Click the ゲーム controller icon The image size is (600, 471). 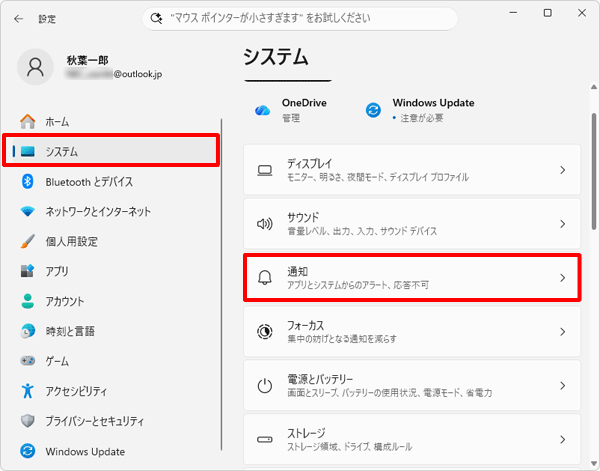click(x=28, y=361)
